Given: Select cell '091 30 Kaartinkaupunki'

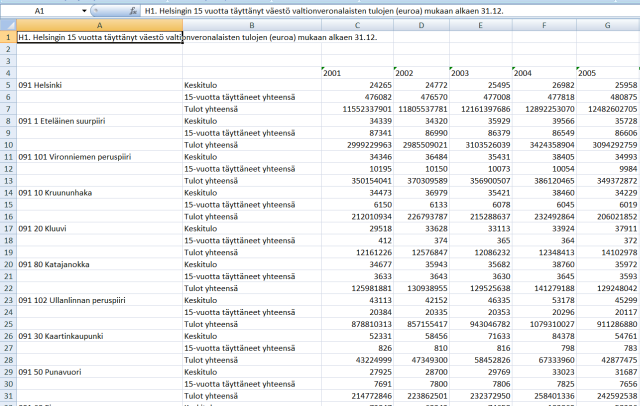Looking at the screenshot, I should tap(100, 336).
